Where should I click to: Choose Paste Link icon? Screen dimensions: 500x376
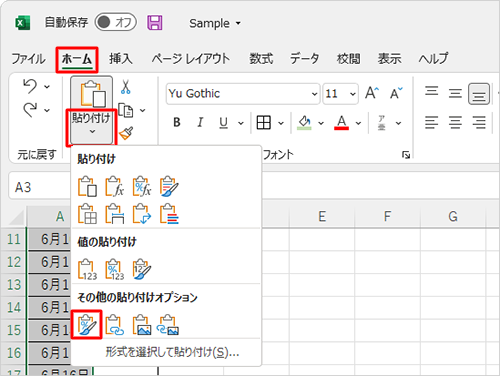(115, 325)
